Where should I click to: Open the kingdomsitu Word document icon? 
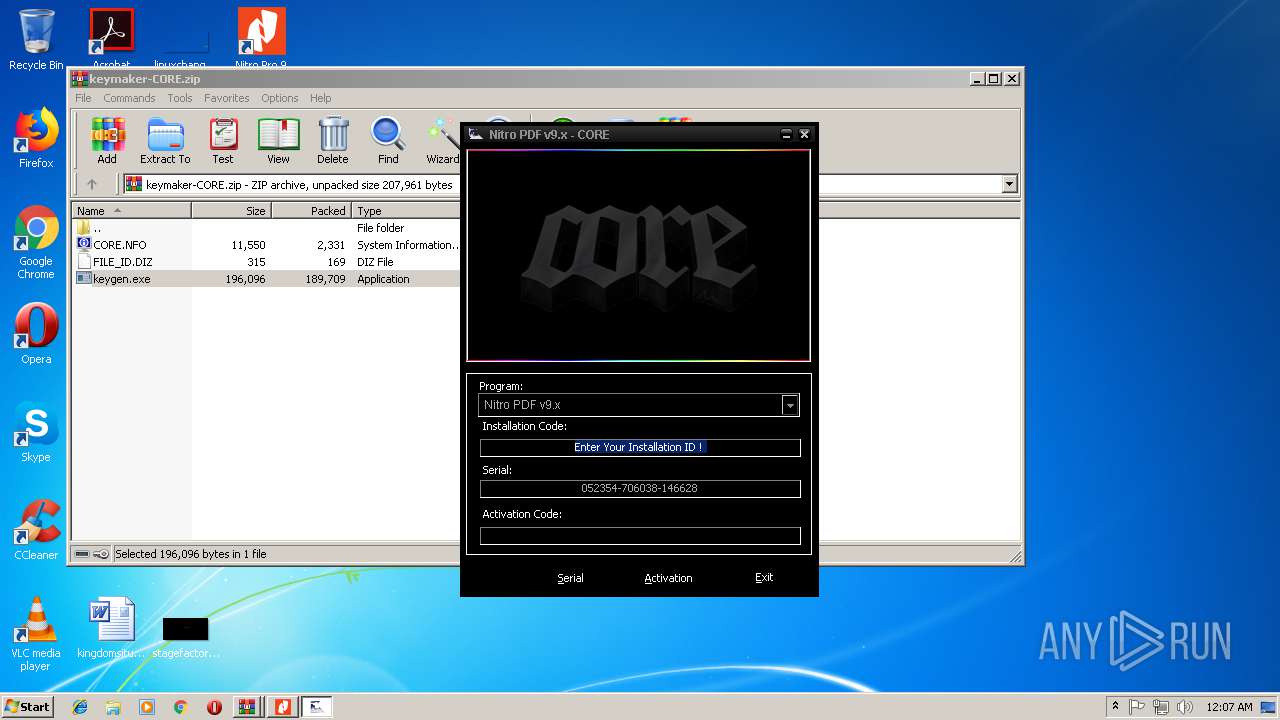click(111, 628)
